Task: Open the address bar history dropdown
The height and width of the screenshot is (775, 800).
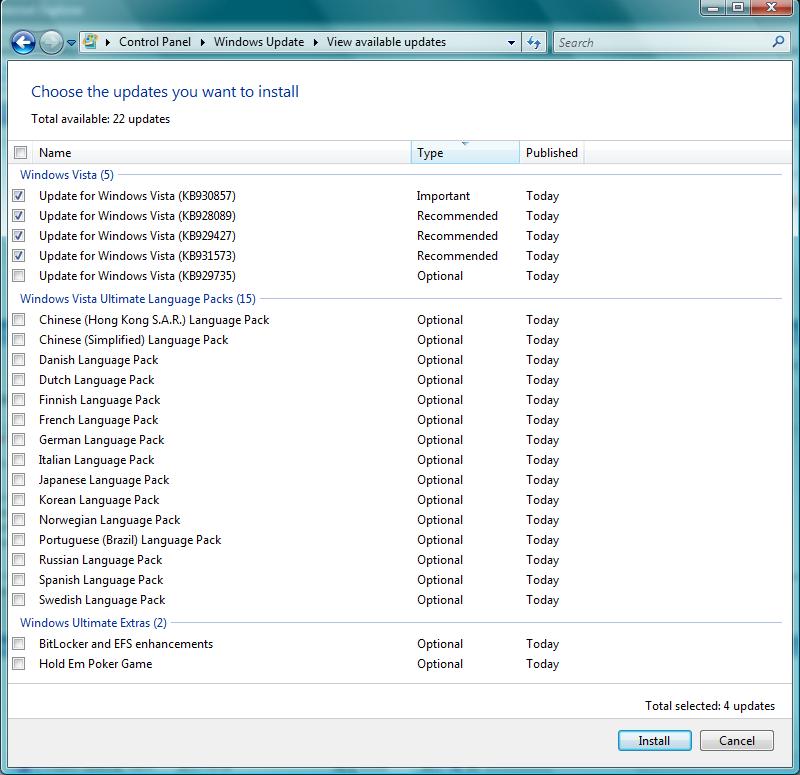Action: click(511, 43)
